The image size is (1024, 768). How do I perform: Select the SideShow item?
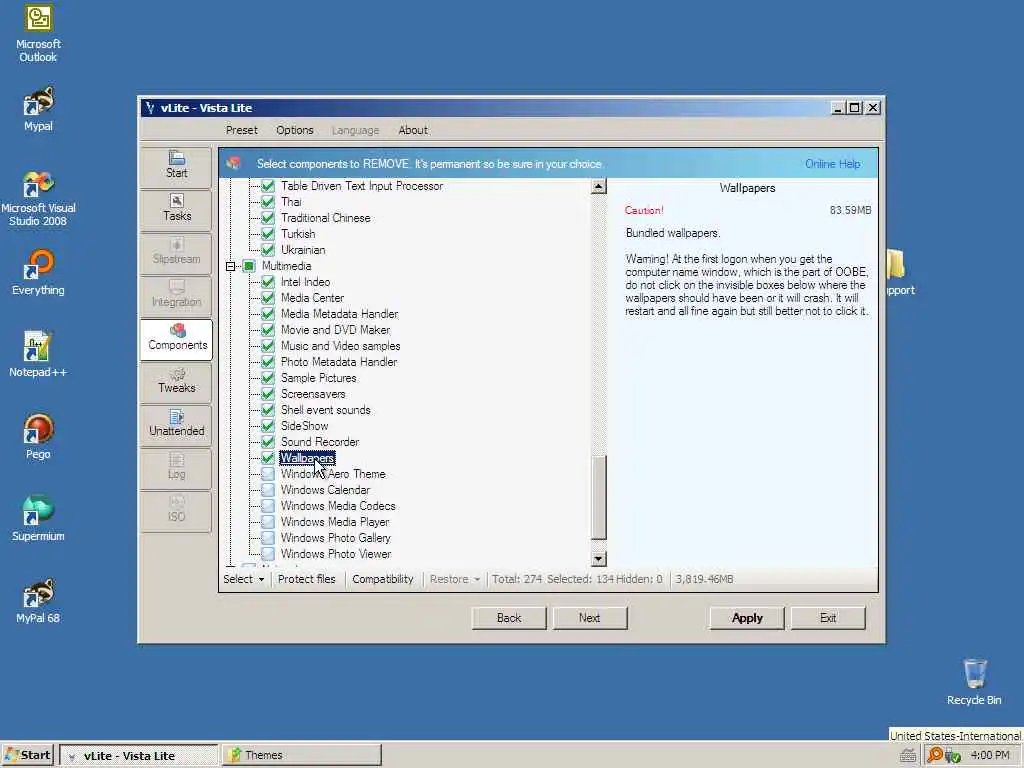(x=304, y=426)
